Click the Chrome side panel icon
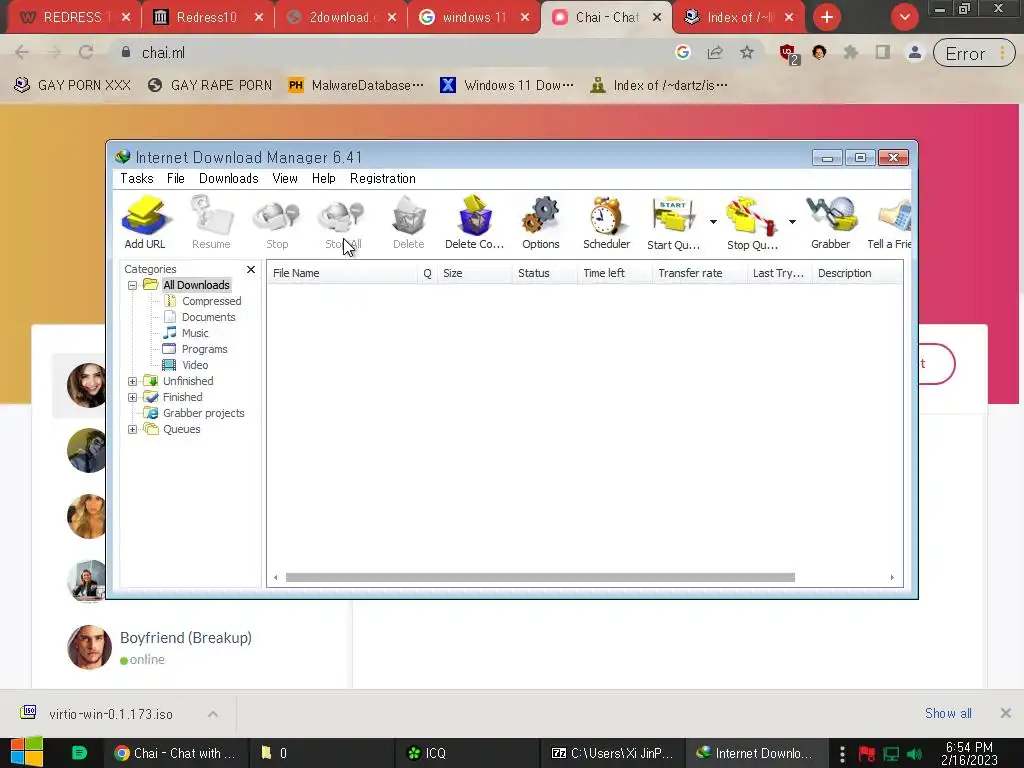1024x768 pixels. pos(883,53)
